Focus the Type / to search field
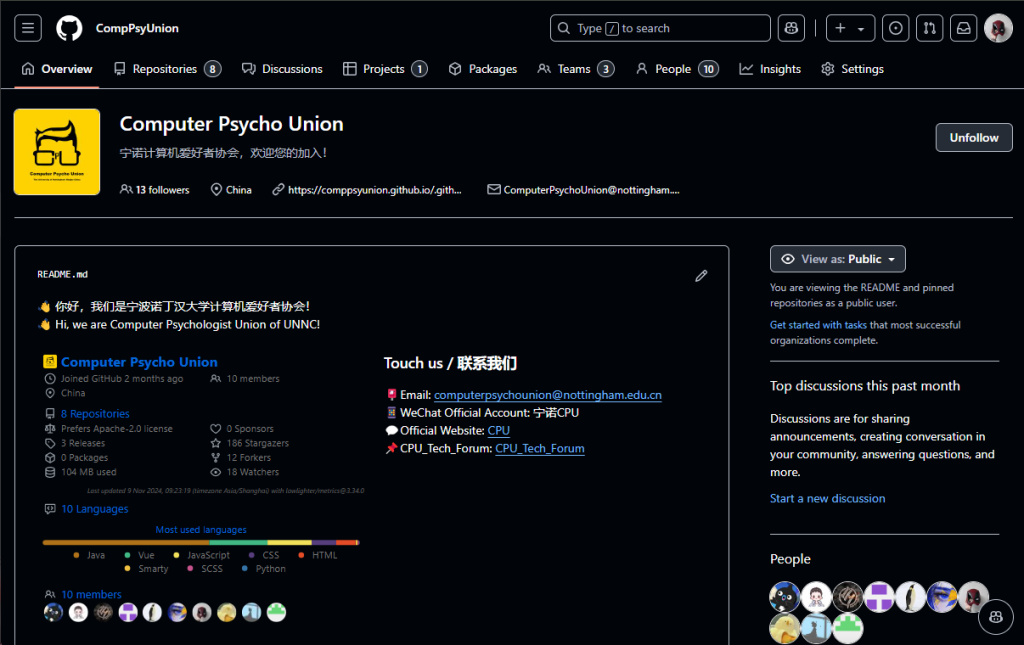 (660, 28)
